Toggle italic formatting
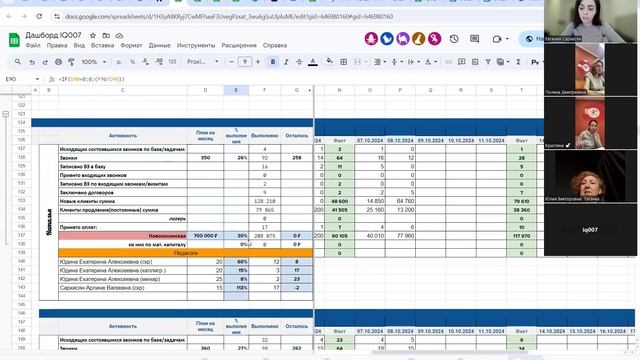640x360 pixels. (x=286, y=62)
